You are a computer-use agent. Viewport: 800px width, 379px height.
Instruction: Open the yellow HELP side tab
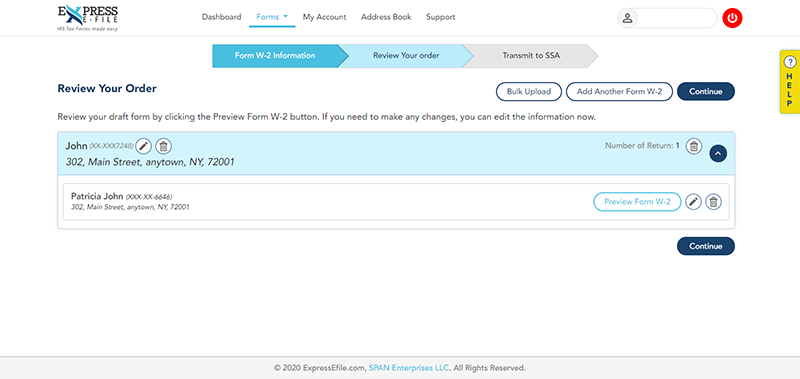[x=789, y=82]
